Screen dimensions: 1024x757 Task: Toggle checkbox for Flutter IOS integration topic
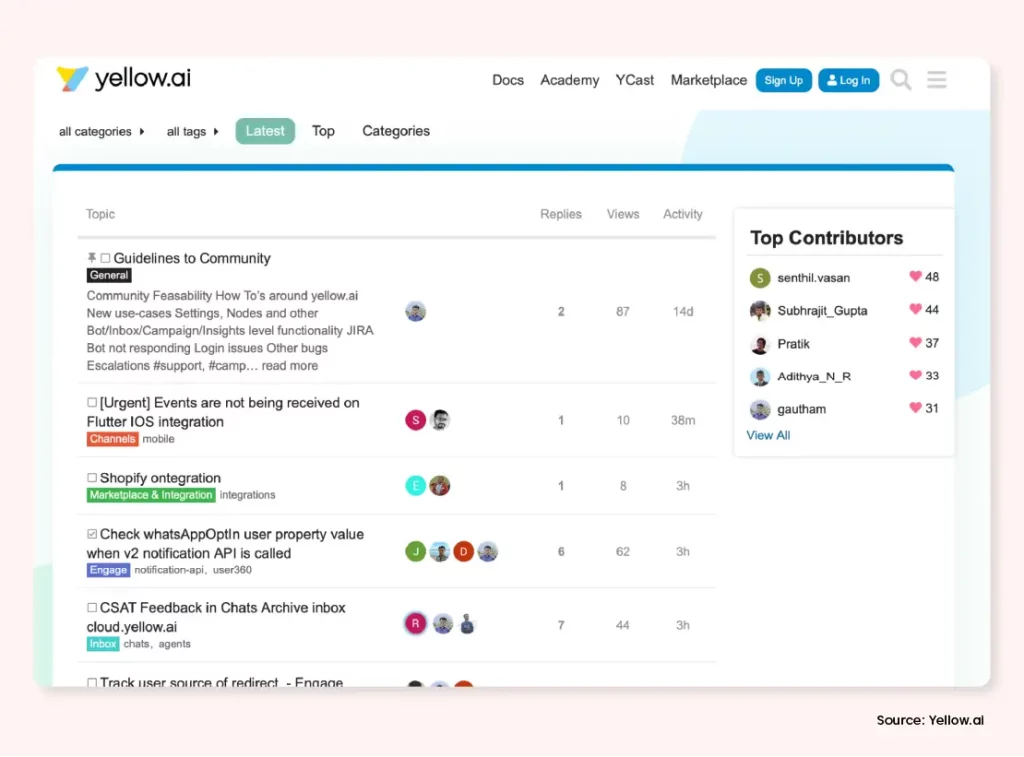92,402
